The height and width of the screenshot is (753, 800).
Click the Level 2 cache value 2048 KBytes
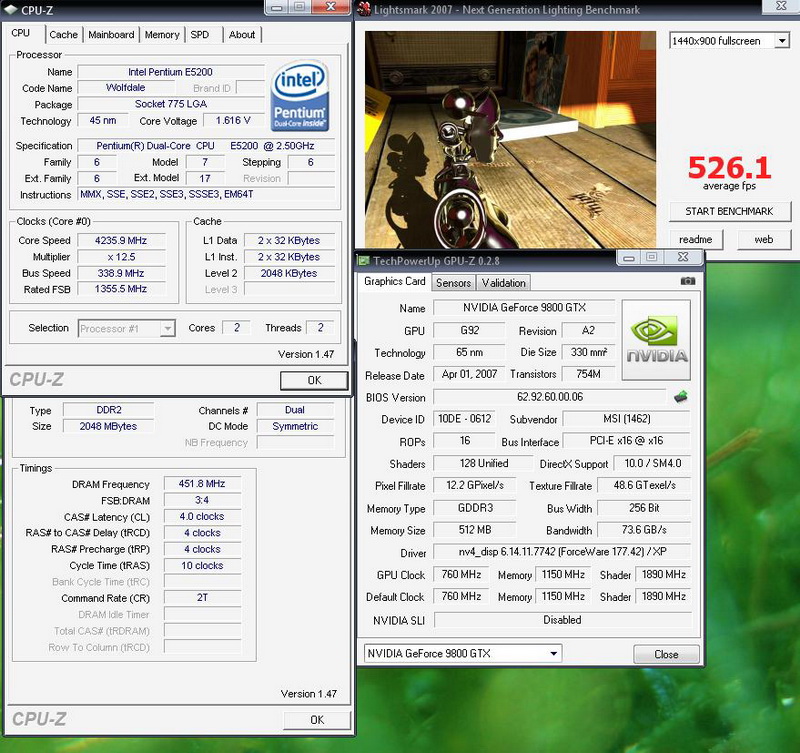click(x=289, y=273)
